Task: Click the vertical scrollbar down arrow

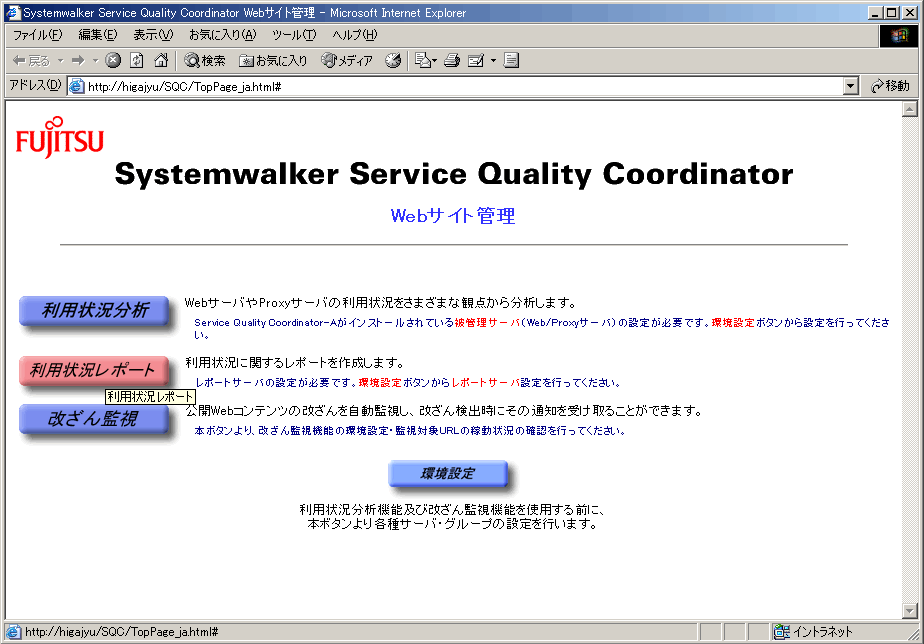Action: tap(909, 610)
